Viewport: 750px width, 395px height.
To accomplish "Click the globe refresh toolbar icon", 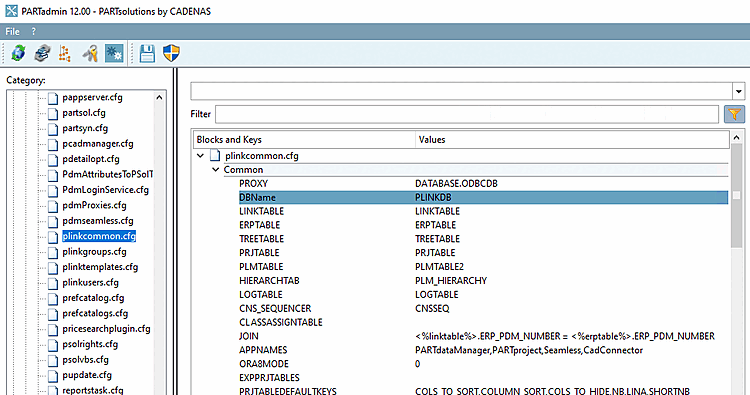I will pyautogui.click(x=19, y=53).
